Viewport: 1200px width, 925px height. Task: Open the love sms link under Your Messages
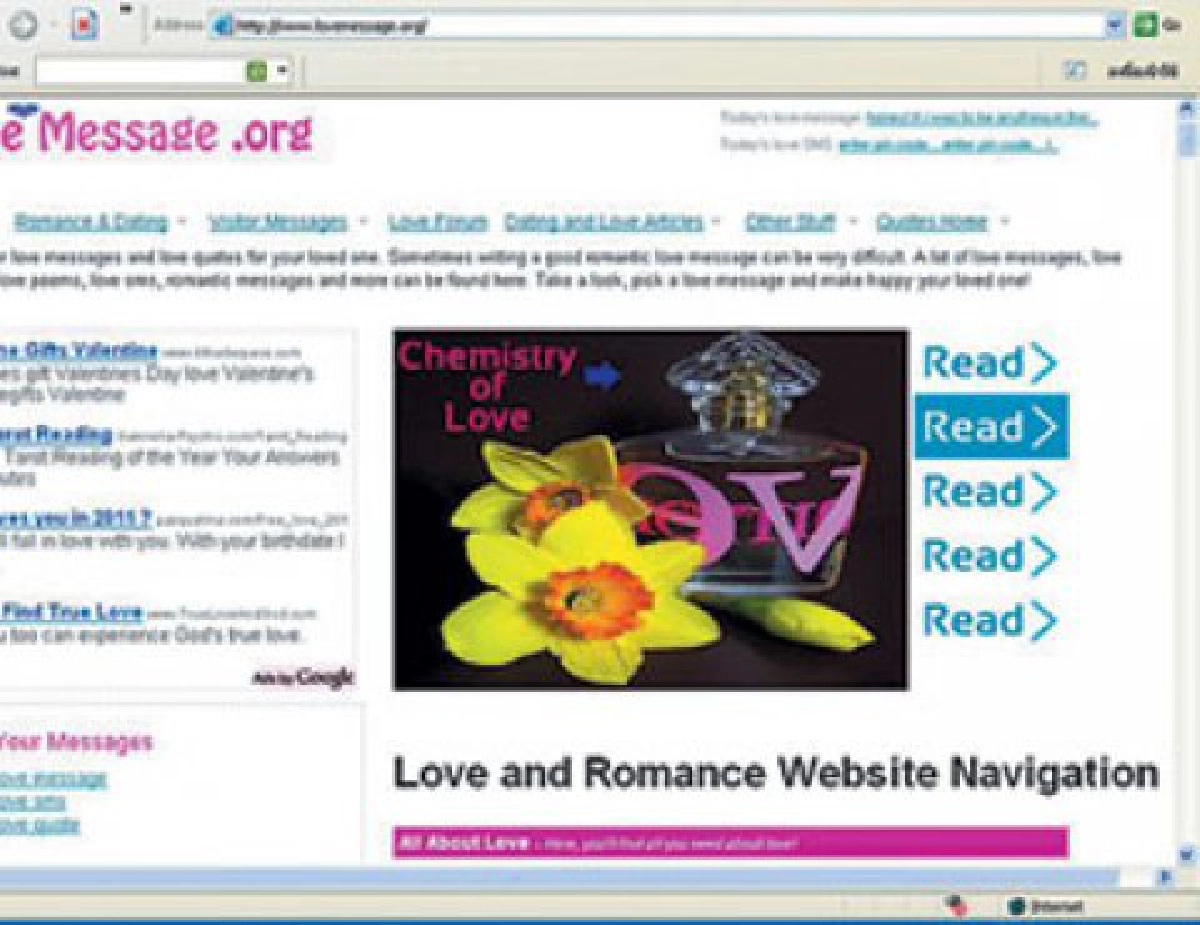tap(33, 803)
